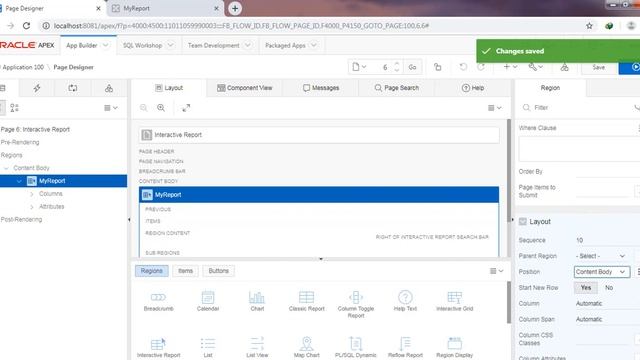Open the Application 100 breadcrumb link
The image size is (640, 360).
tap(23, 67)
